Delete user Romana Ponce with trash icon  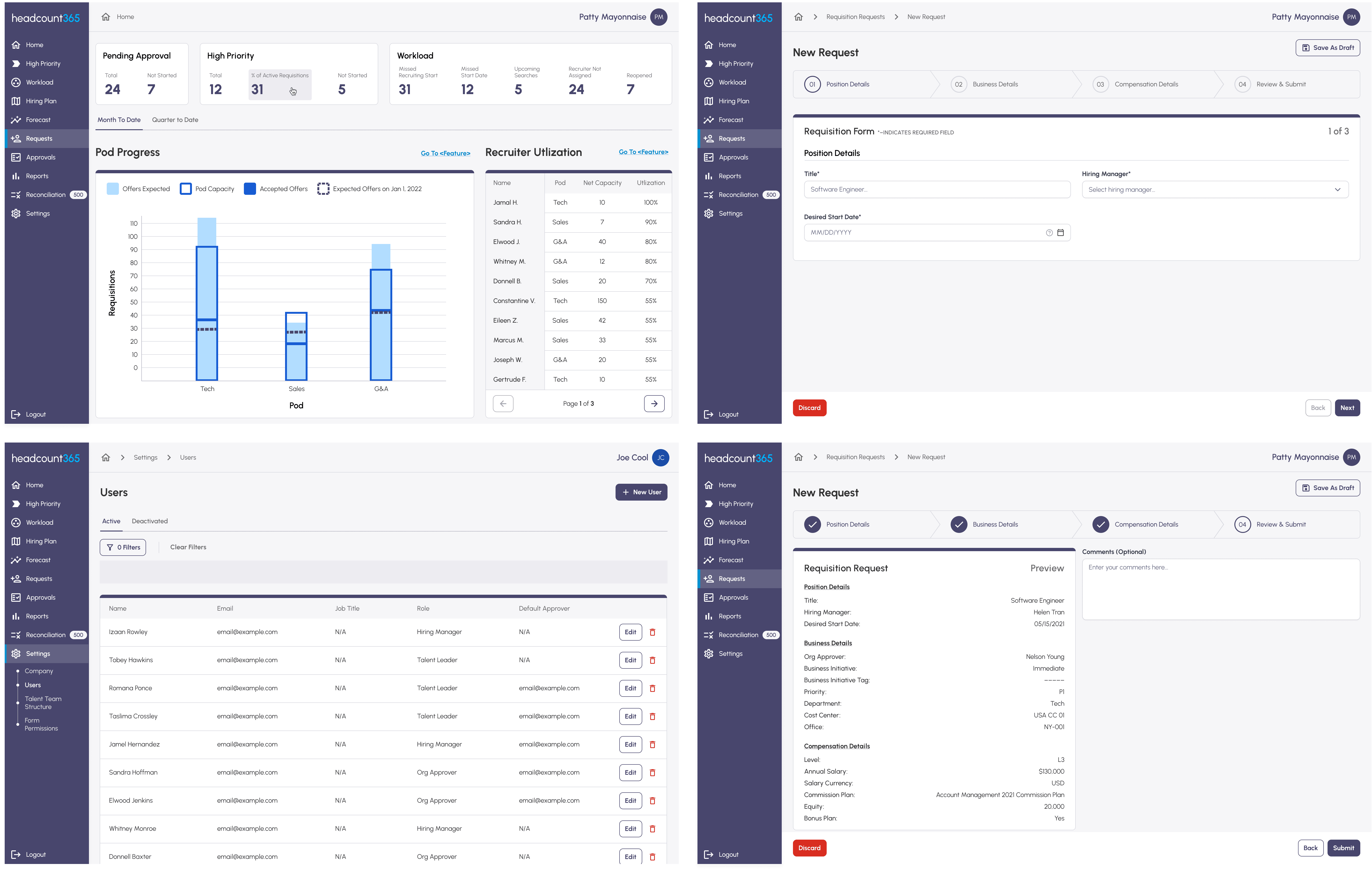coord(652,688)
